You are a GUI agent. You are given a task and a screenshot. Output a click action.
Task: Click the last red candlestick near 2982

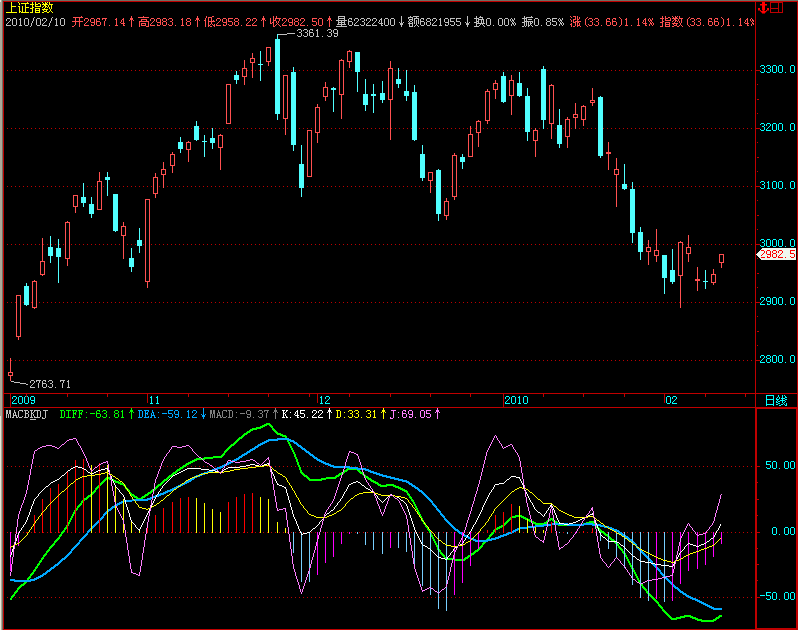[721, 259]
